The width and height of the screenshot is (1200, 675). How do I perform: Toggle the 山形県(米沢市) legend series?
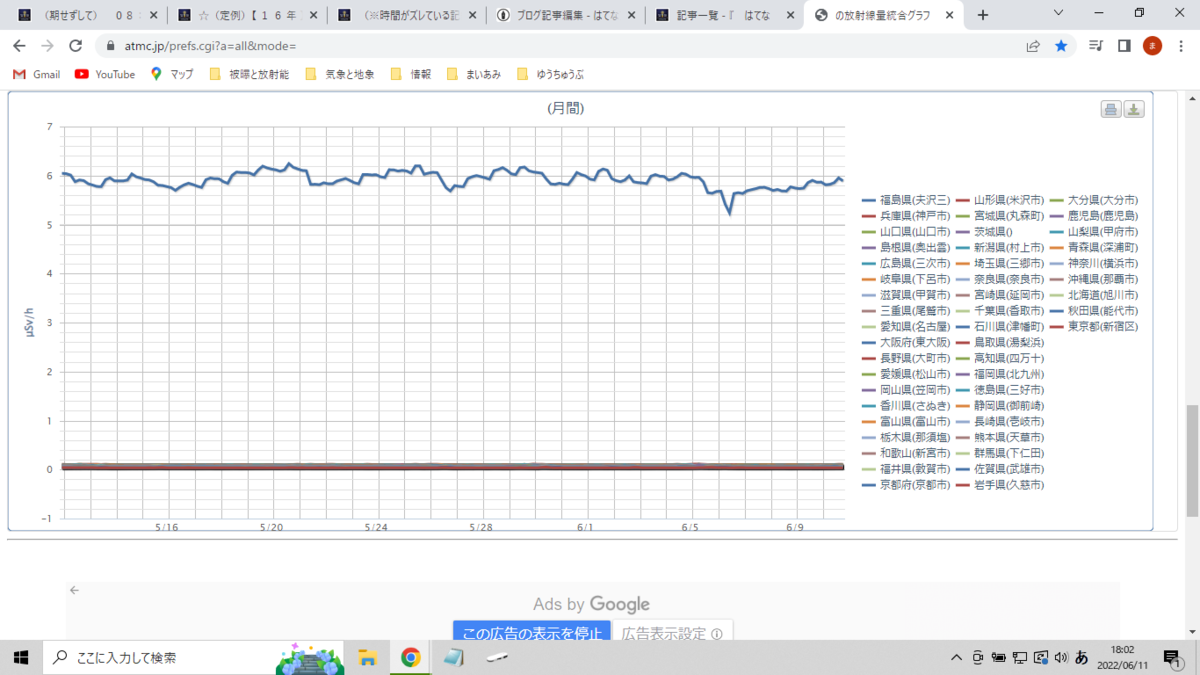pos(1000,200)
